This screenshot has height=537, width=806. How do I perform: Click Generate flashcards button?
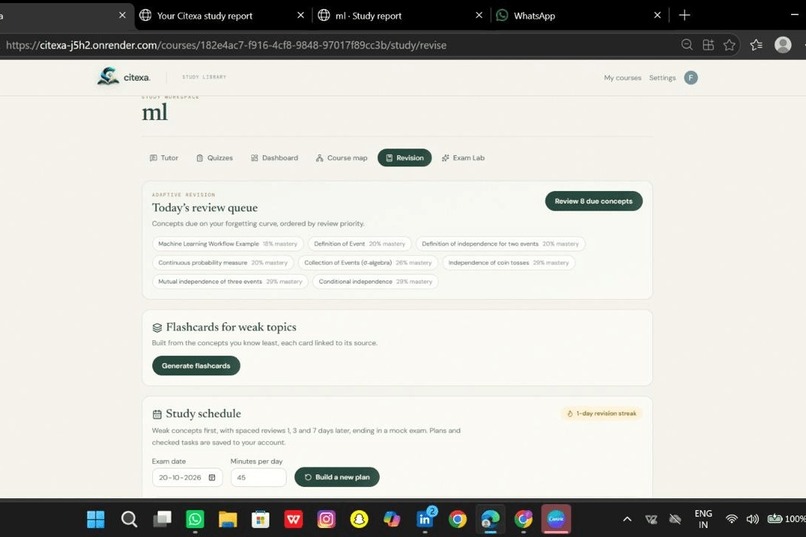(x=196, y=366)
